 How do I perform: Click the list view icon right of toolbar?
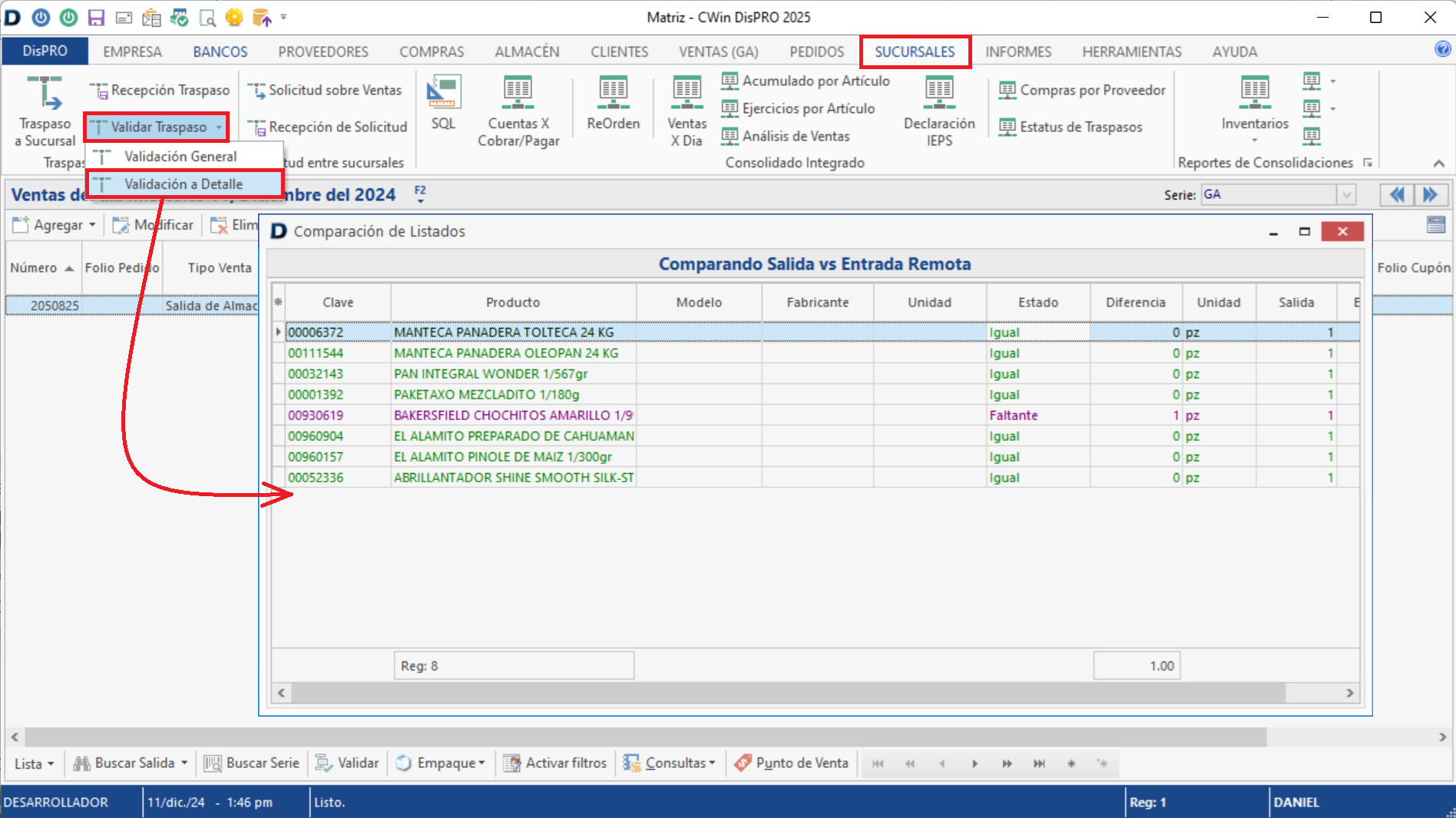pos(1435,224)
